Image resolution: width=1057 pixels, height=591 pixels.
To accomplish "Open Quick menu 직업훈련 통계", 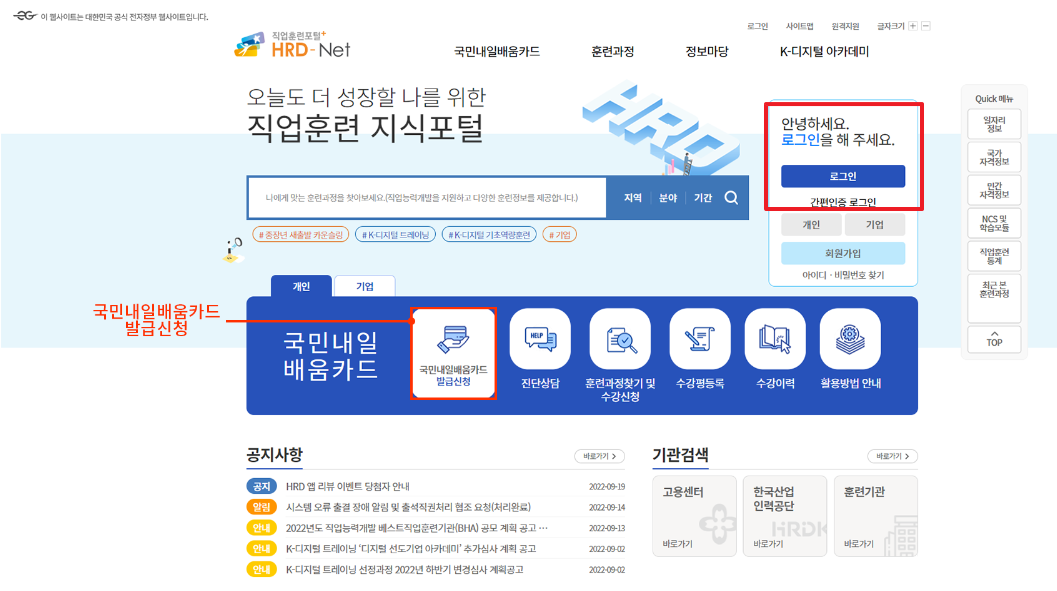I will point(994,256).
